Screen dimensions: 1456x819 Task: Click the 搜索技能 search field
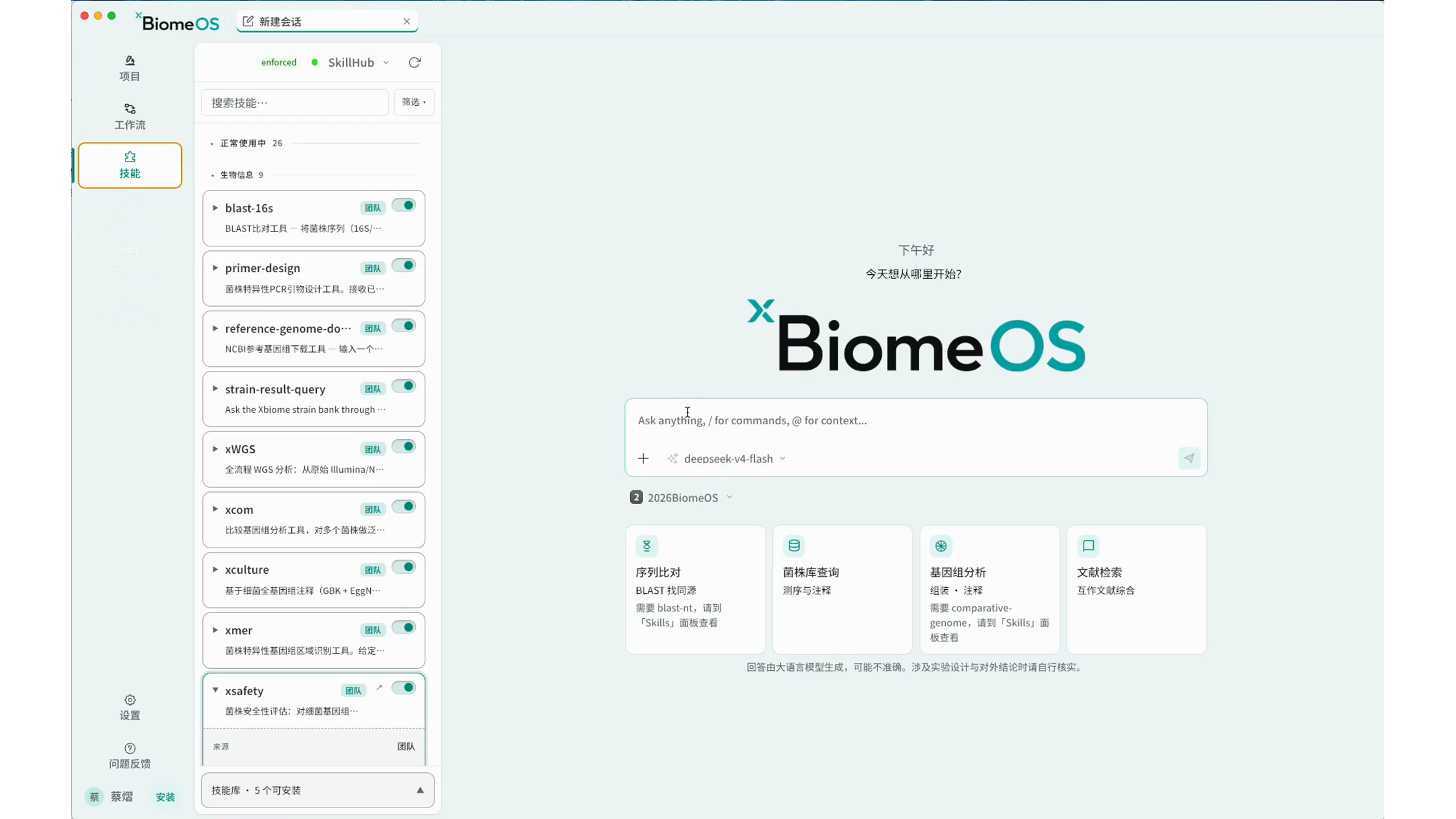pos(295,102)
